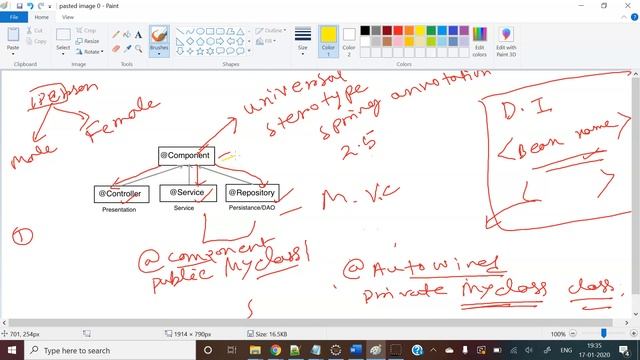
Task: Choose the Five-point star shape
Action: pyautogui.click(x=200, y=51)
